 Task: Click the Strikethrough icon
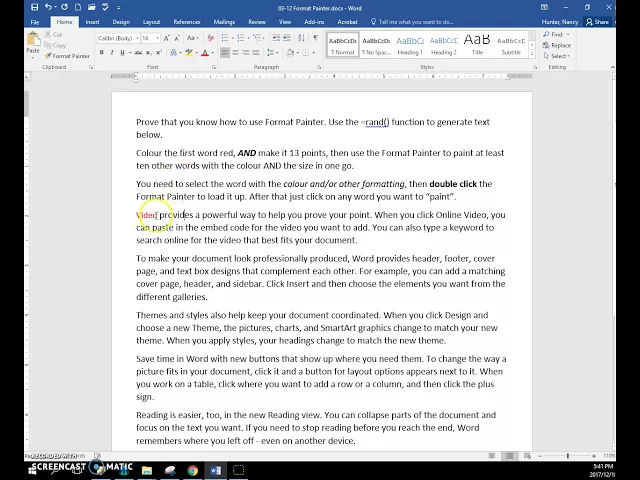click(139, 53)
